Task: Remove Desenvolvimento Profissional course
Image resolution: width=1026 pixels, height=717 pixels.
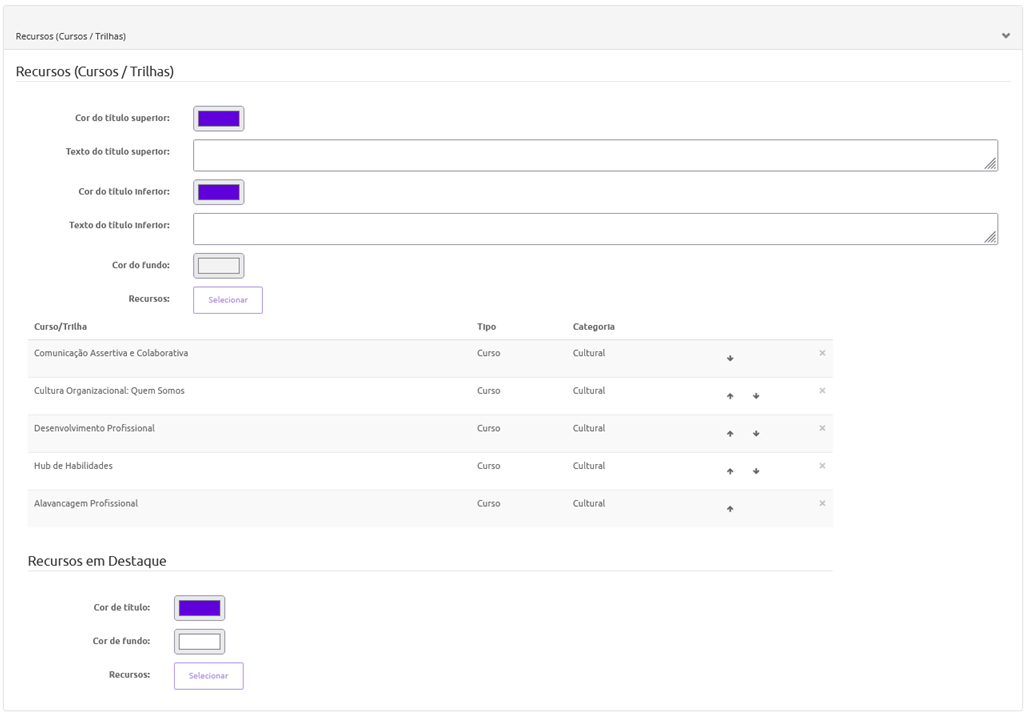Action: point(822,428)
